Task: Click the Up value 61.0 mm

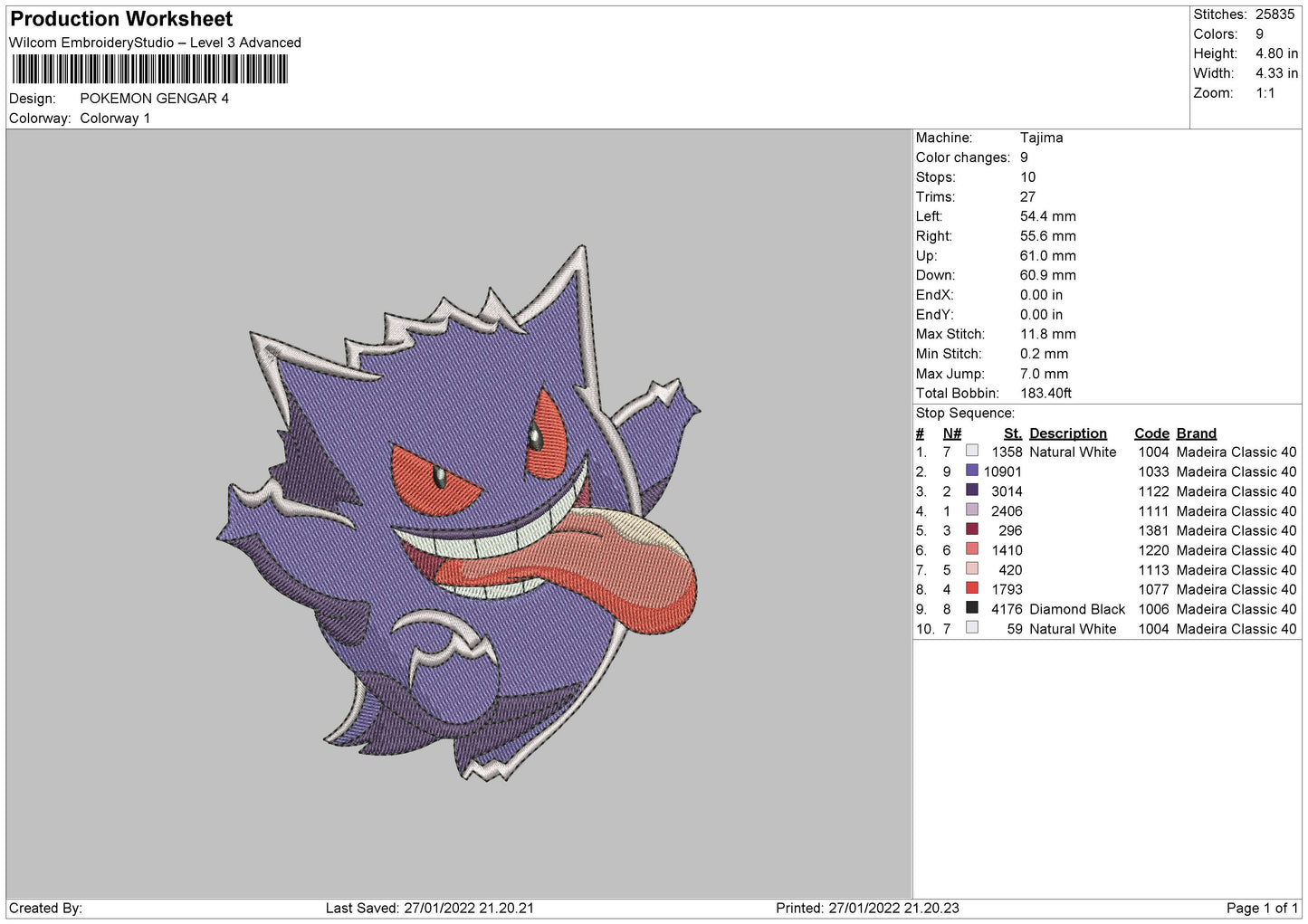Action: pos(1047,256)
